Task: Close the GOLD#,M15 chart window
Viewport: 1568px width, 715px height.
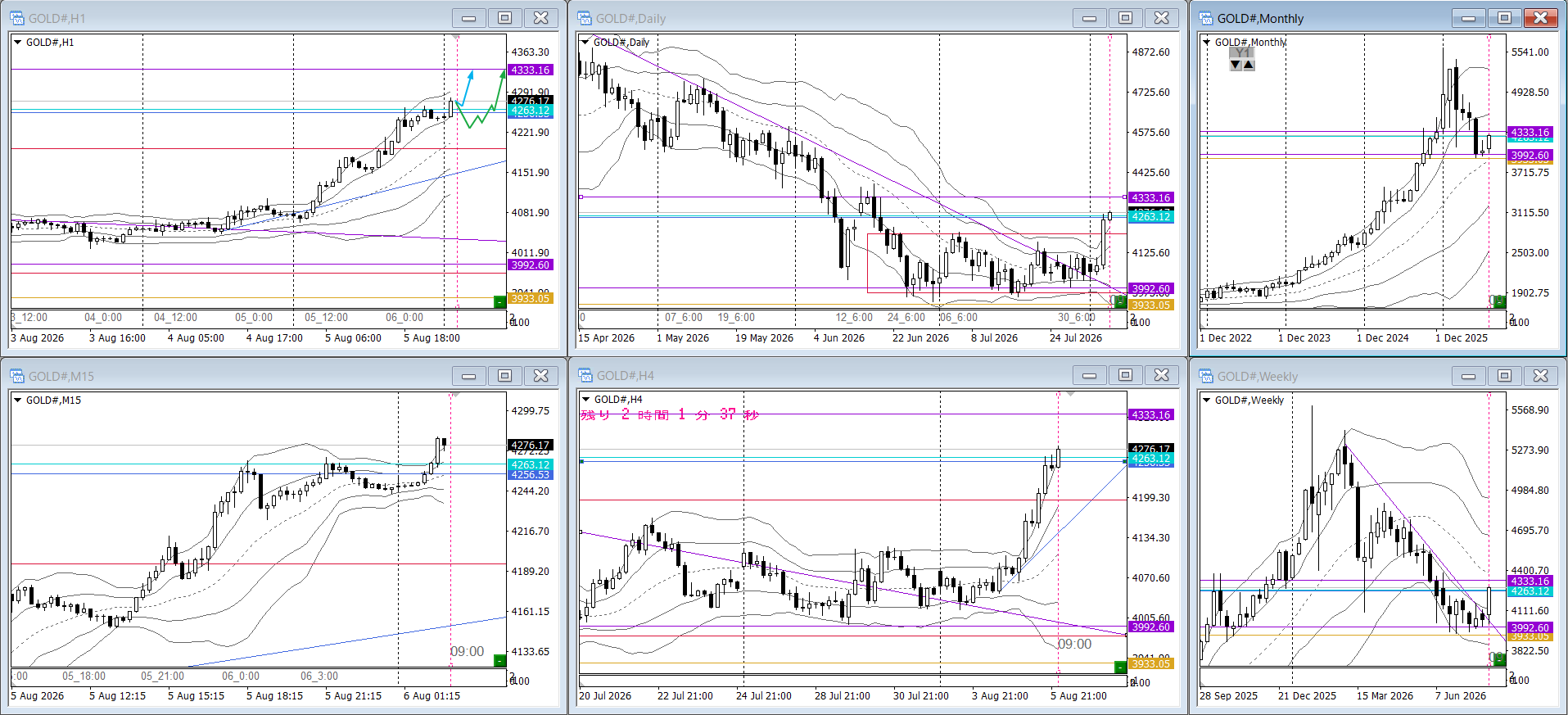Action: pos(541,376)
